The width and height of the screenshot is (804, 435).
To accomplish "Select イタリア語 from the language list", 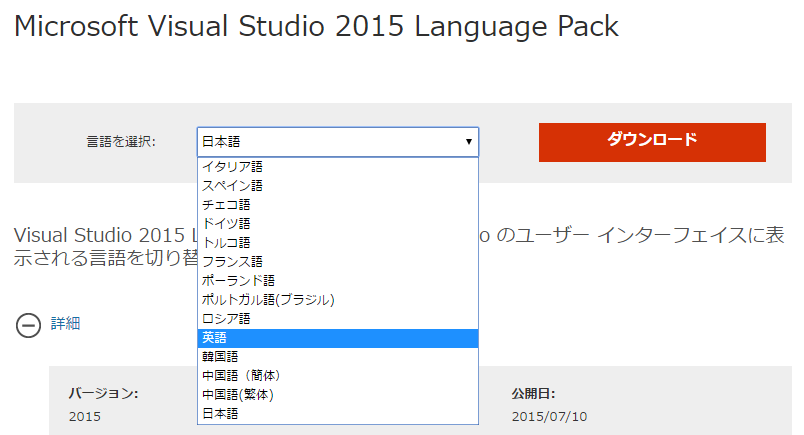I will click(x=337, y=167).
